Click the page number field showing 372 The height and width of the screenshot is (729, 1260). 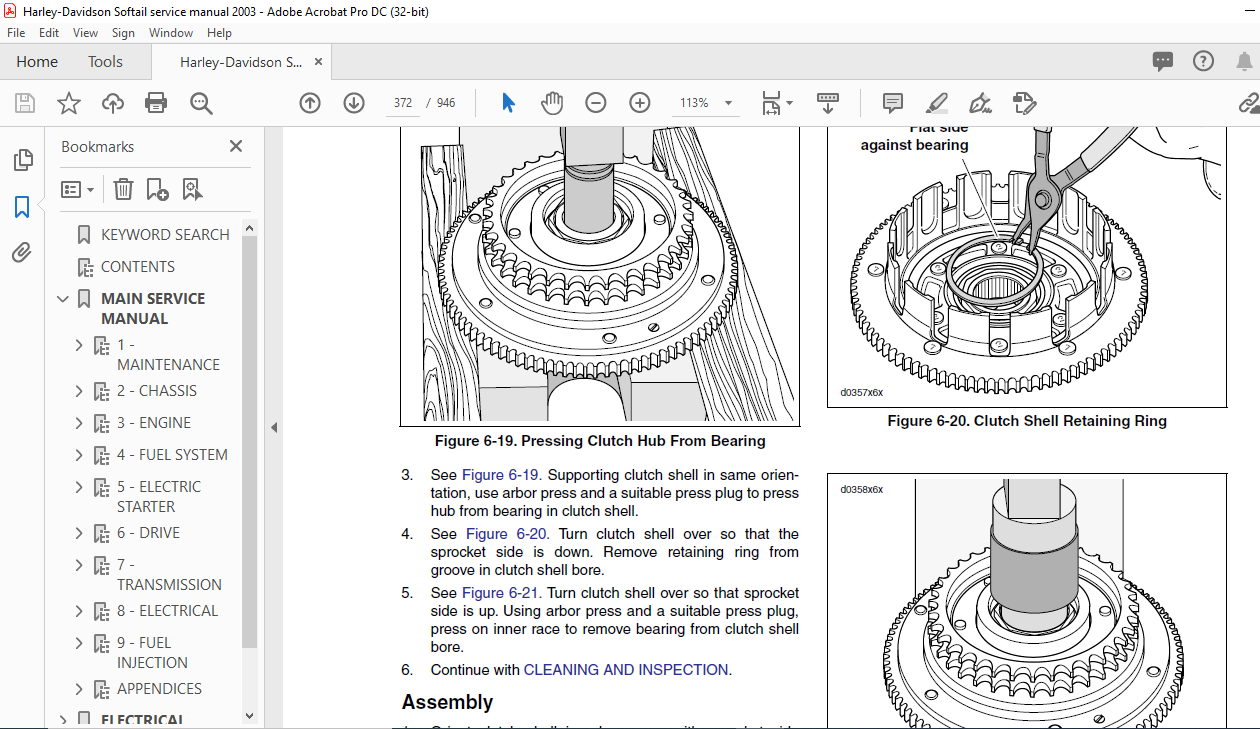[403, 103]
